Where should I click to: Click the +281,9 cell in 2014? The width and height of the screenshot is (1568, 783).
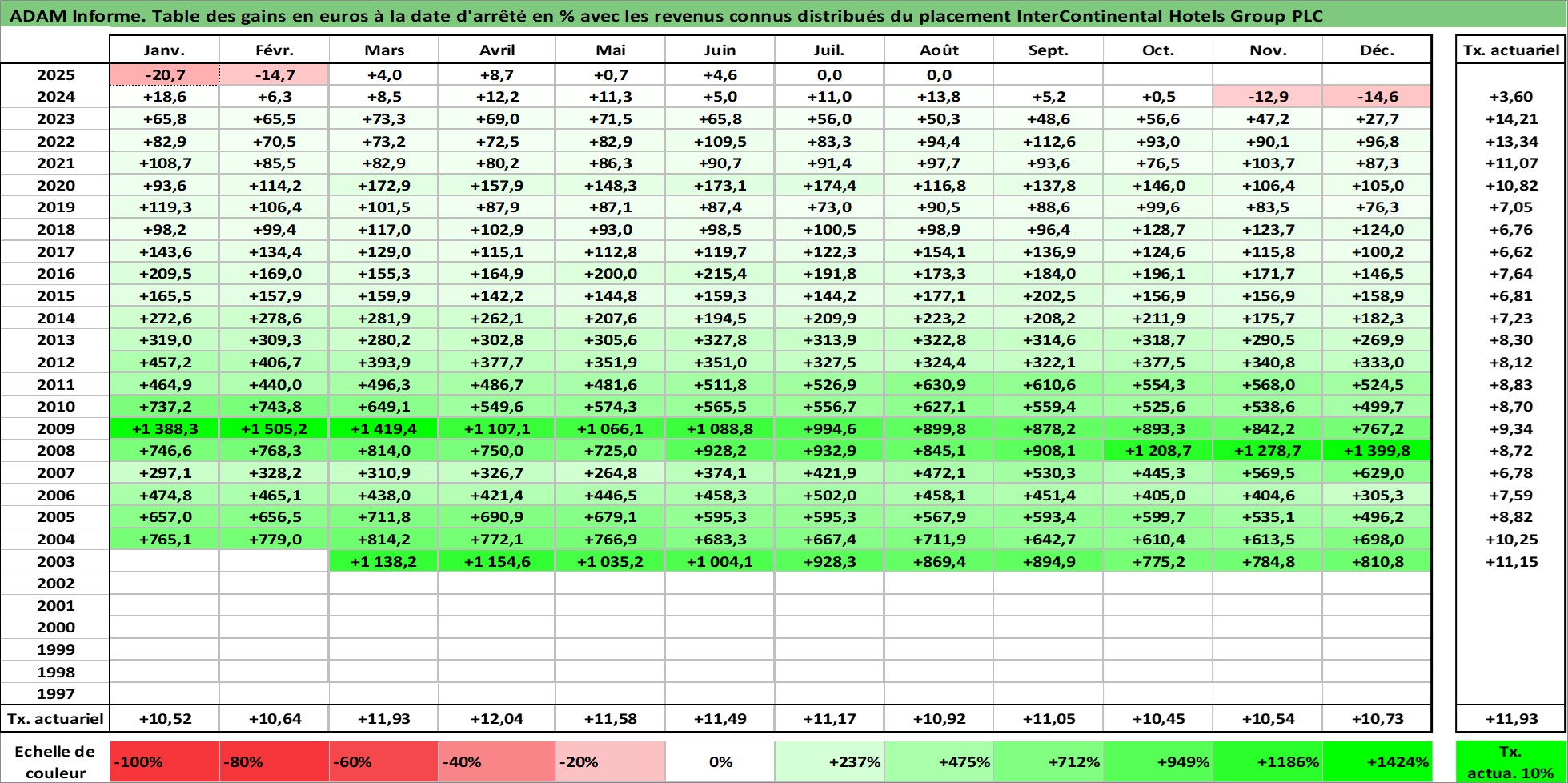[383, 319]
